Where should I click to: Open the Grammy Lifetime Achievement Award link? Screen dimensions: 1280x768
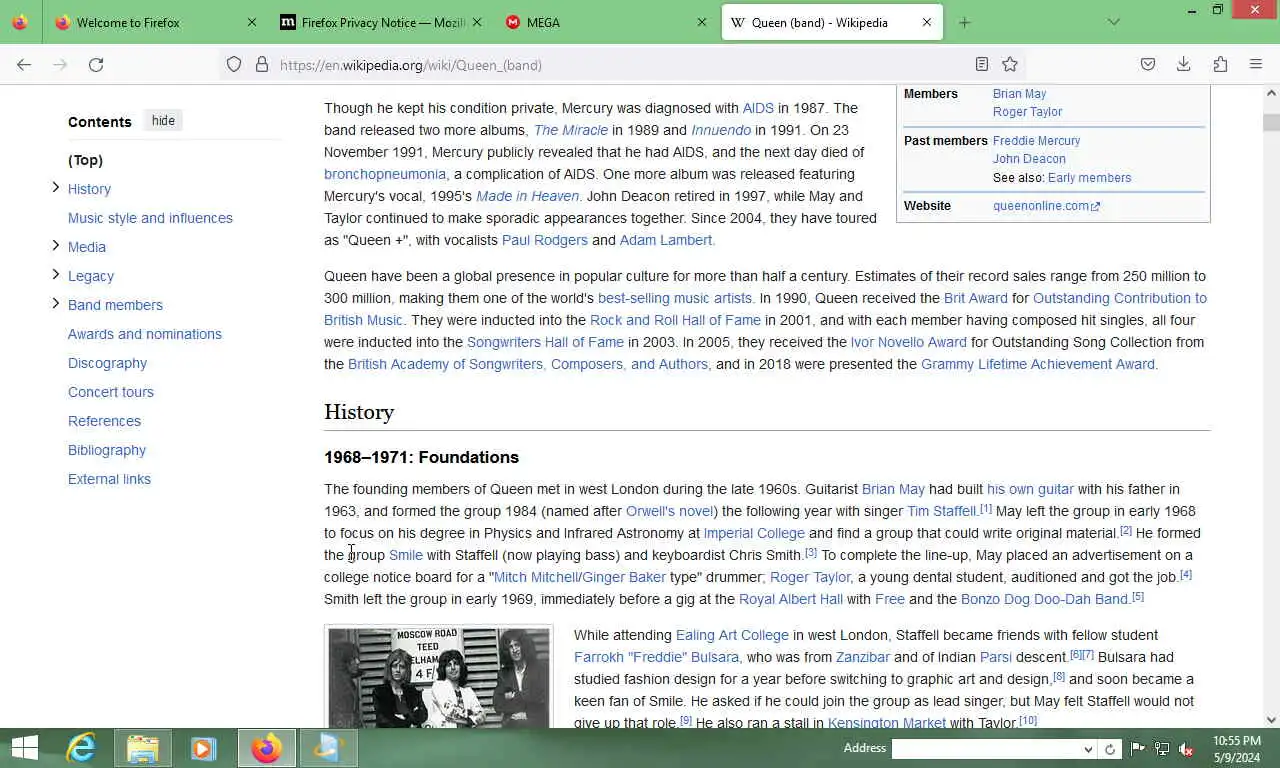pos(1038,364)
